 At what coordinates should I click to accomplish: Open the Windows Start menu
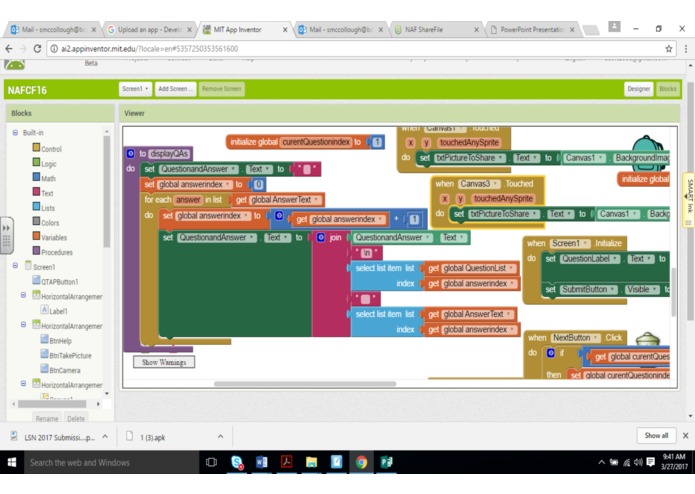[x=12, y=462]
